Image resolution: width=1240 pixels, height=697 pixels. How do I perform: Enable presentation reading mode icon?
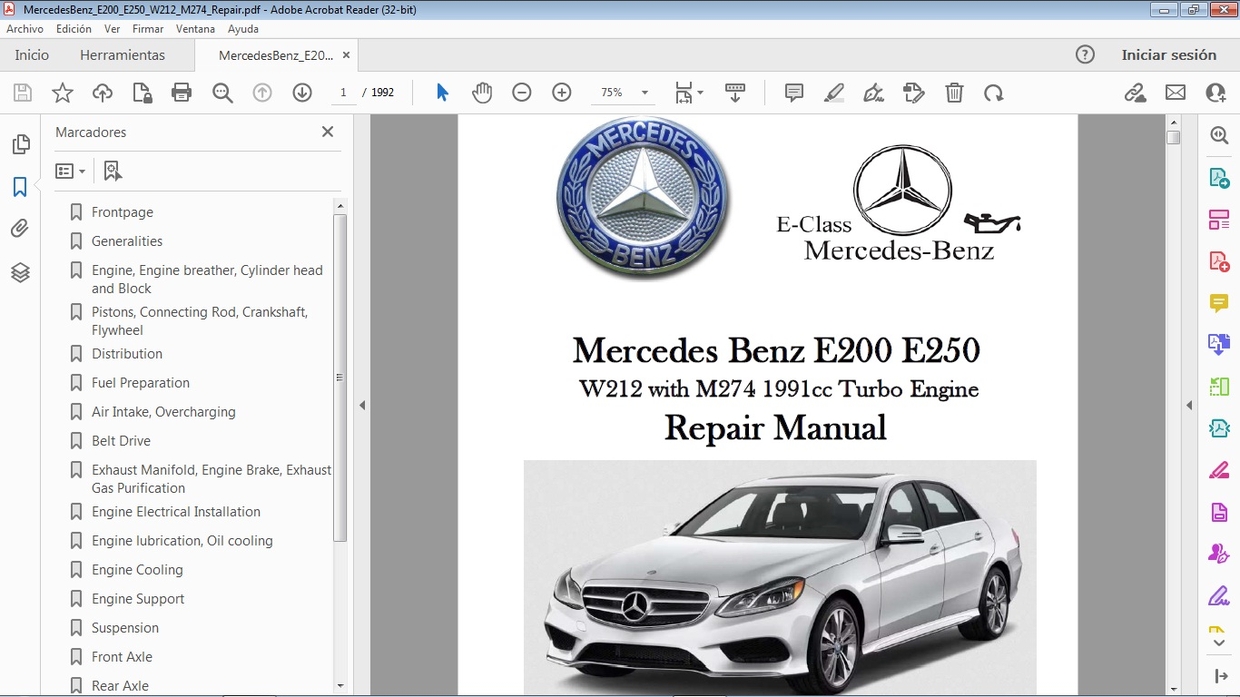pyautogui.click(x=735, y=92)
